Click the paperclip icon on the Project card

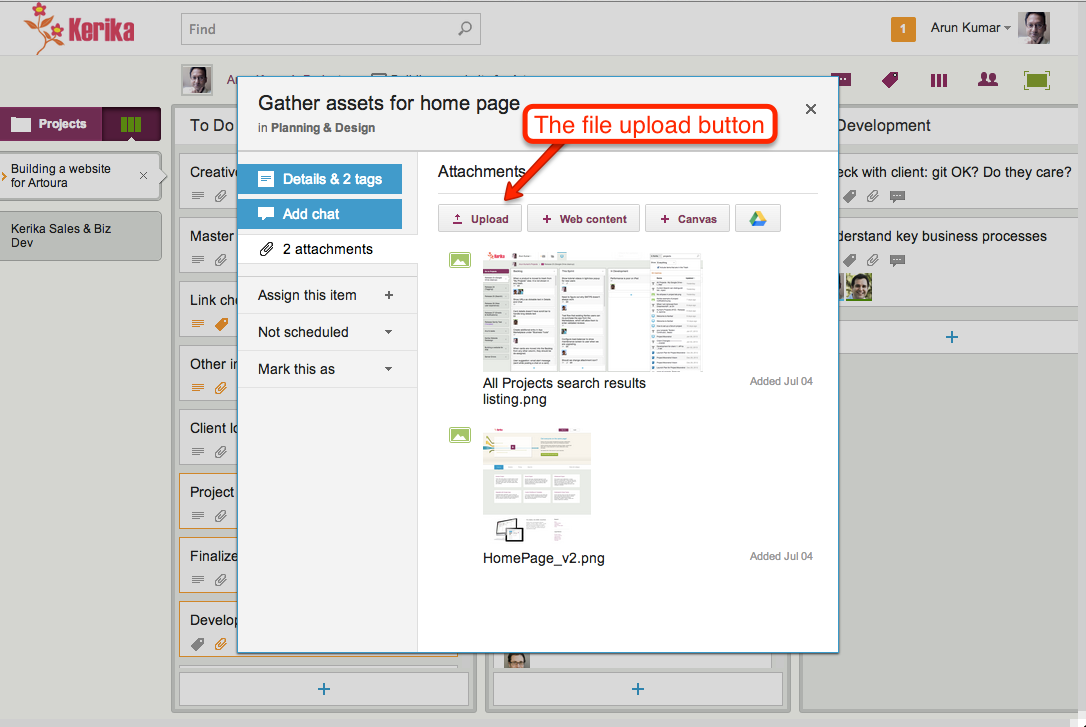[220, 516]
